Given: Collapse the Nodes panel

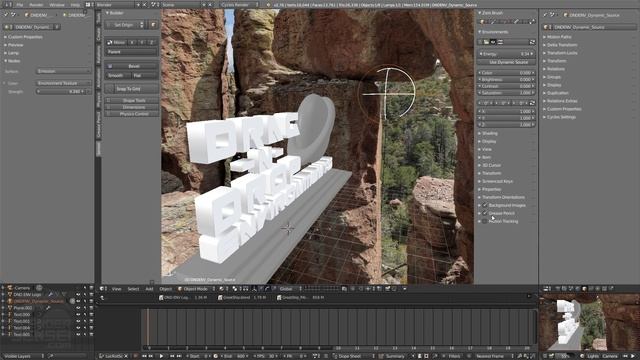Looking at the screenshot, I should pyautogui.click(x=13, y=61).
